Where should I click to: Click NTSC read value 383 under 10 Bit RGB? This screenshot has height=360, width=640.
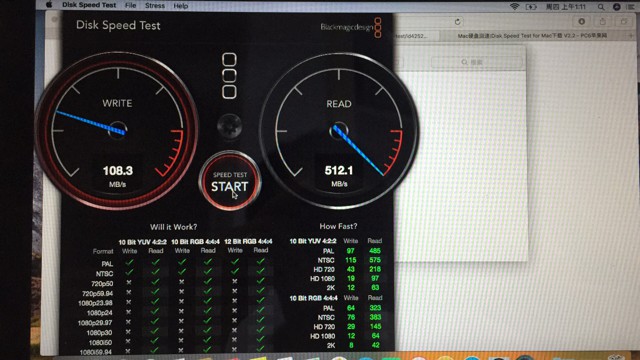point(375,317)
